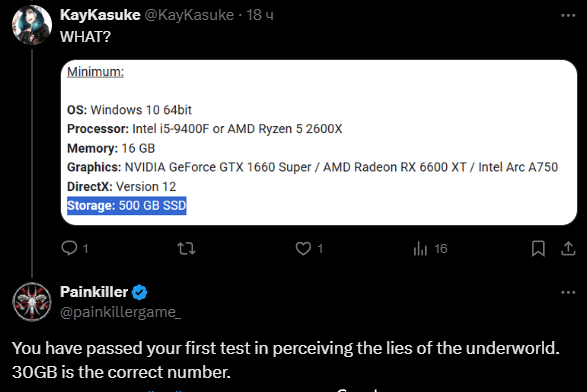This screenshot has height=392, width=587.
Task: Click Painkiller's 30GB reply text
Action: point(286,360)
